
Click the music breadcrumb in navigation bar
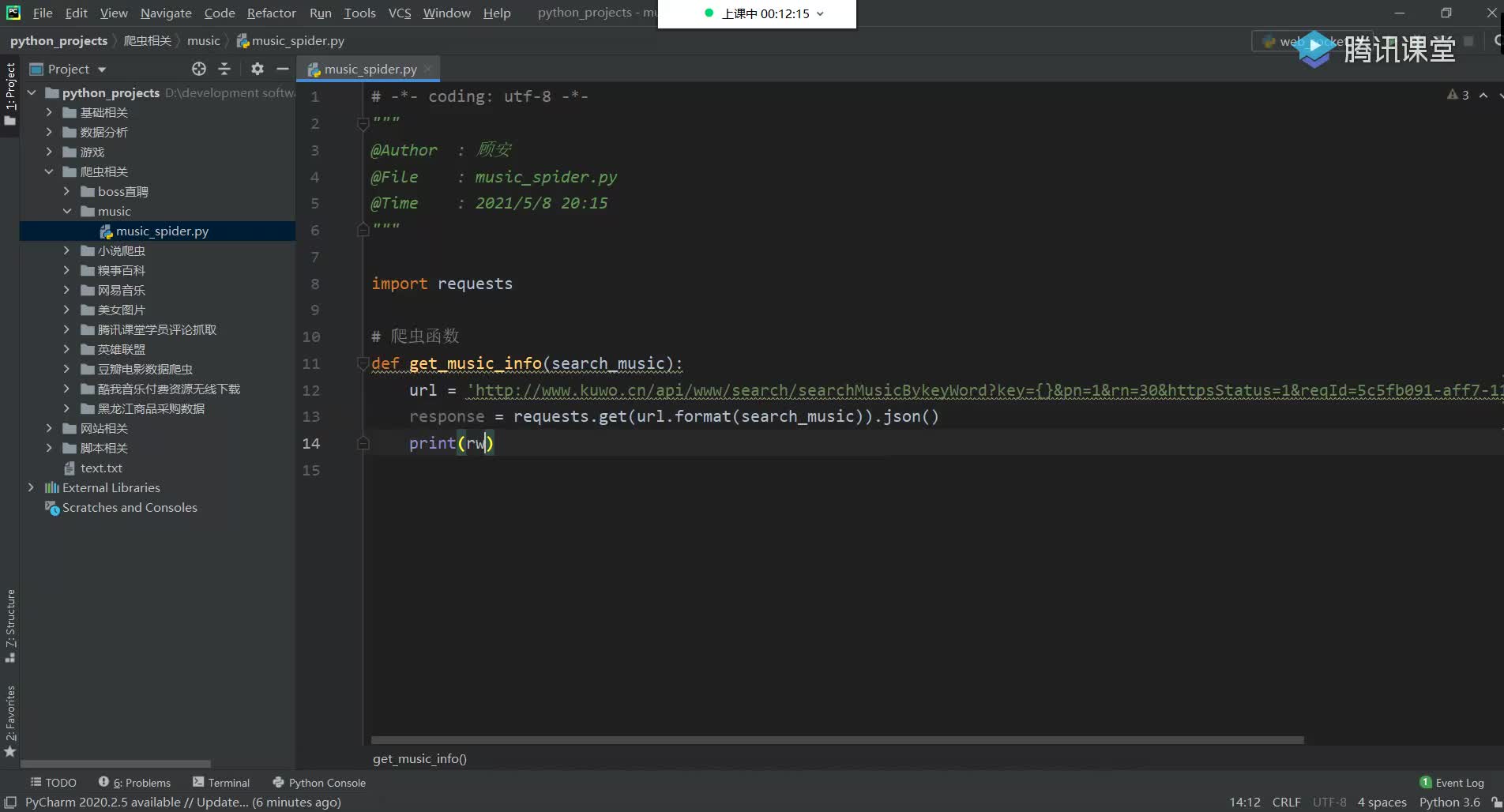[203, 40]
